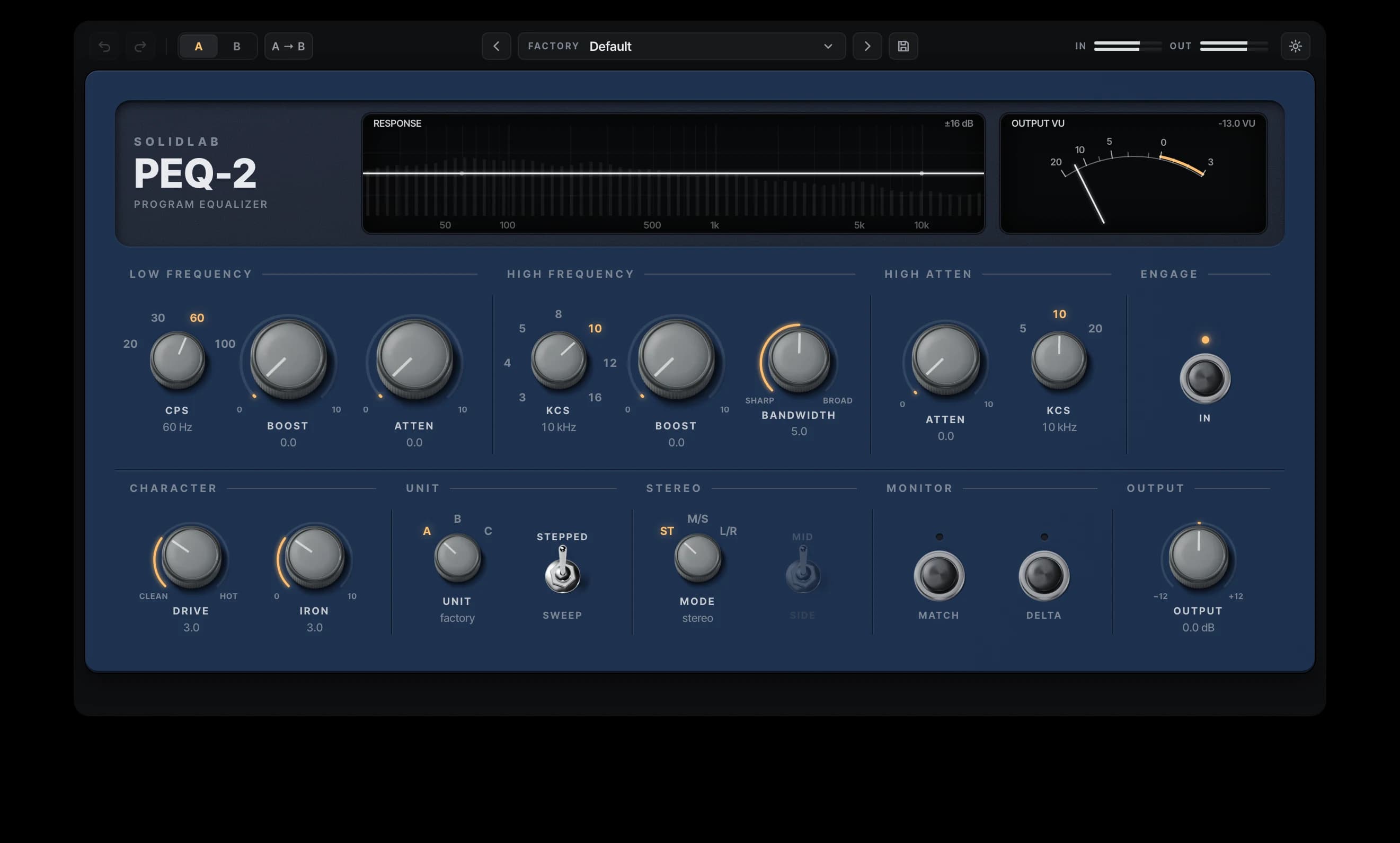Click the undo arrow icon
This screenshot has width=1400, height=843.
coord(104,46)
